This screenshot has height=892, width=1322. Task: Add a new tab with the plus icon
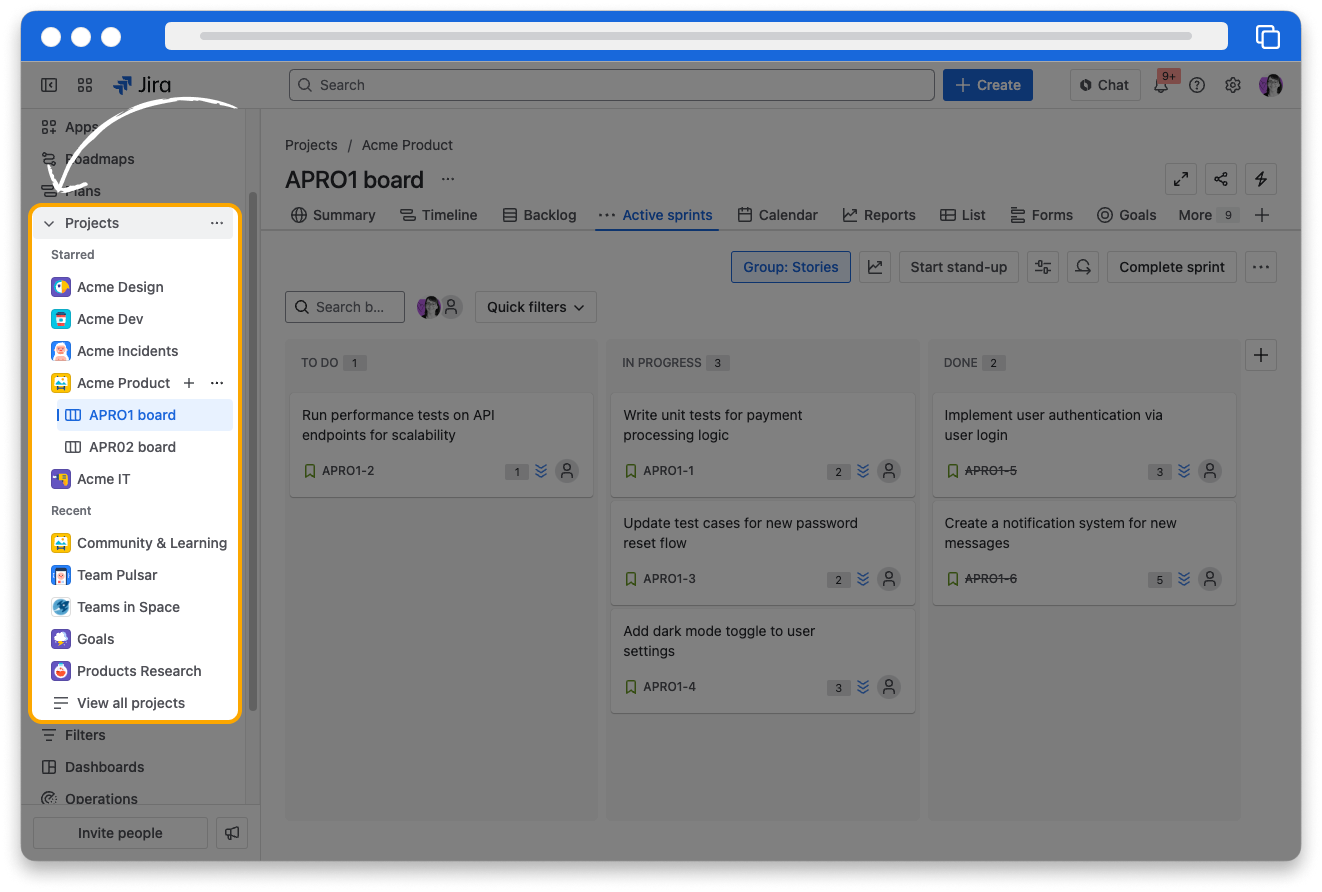click(1262, 215)
